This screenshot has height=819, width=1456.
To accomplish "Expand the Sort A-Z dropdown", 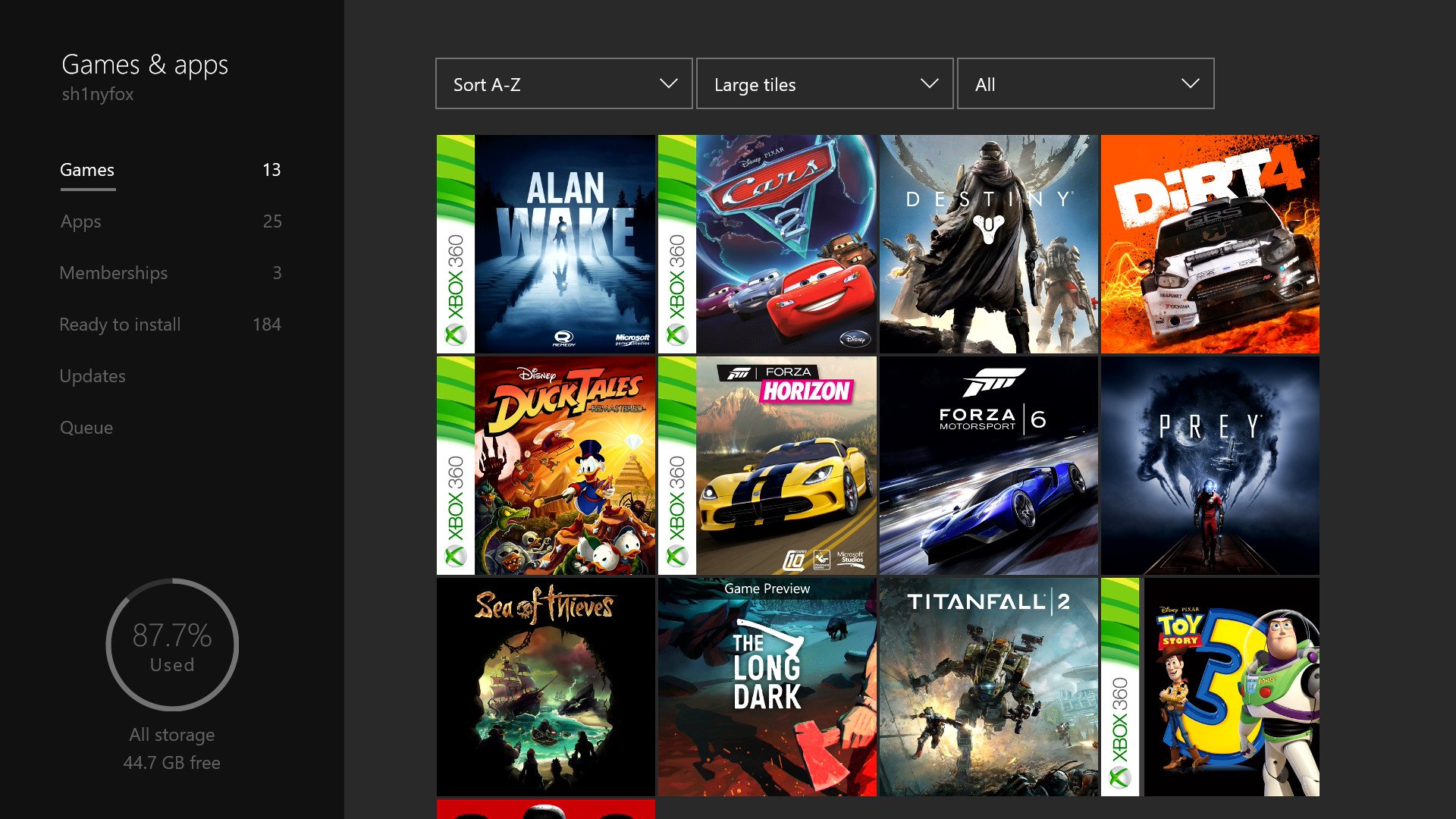I will coord(563,83).
